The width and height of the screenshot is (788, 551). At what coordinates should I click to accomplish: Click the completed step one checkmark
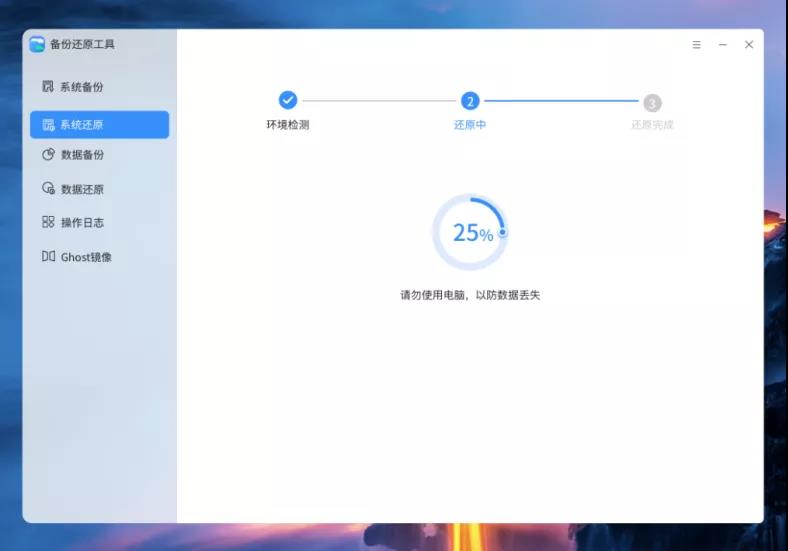(288, 100)
